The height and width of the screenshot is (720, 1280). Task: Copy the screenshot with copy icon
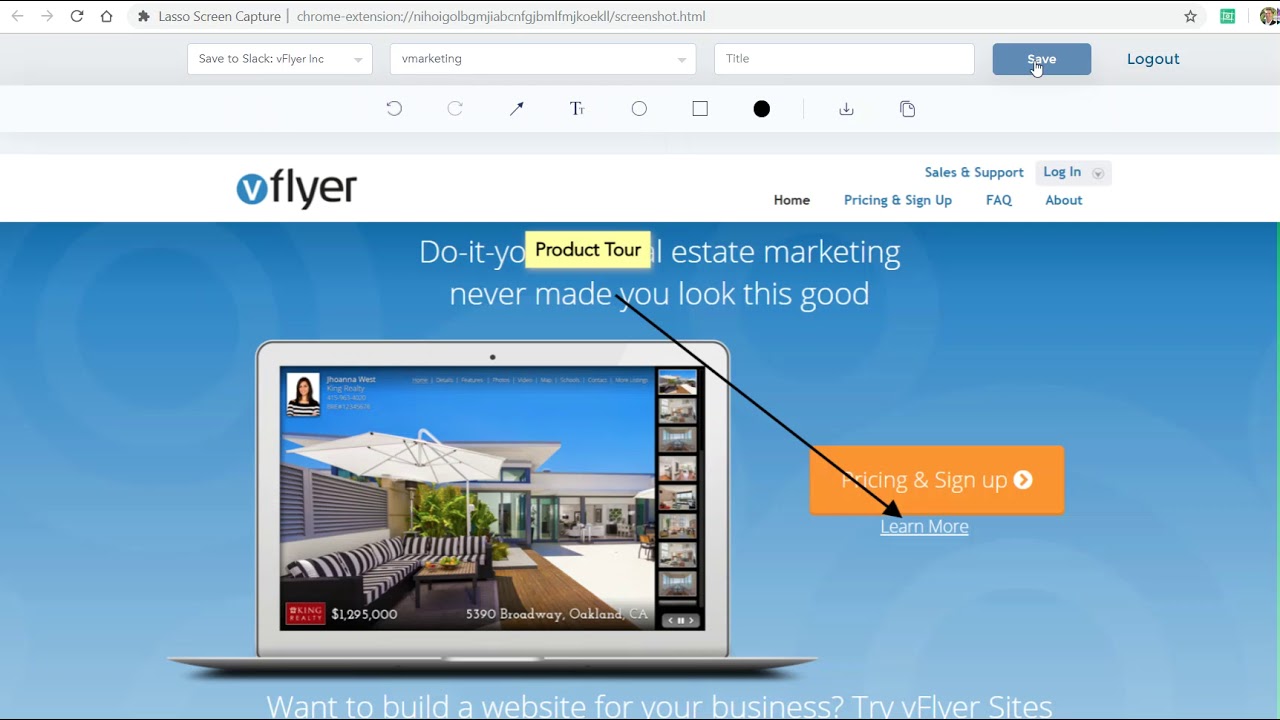[908, 109]
